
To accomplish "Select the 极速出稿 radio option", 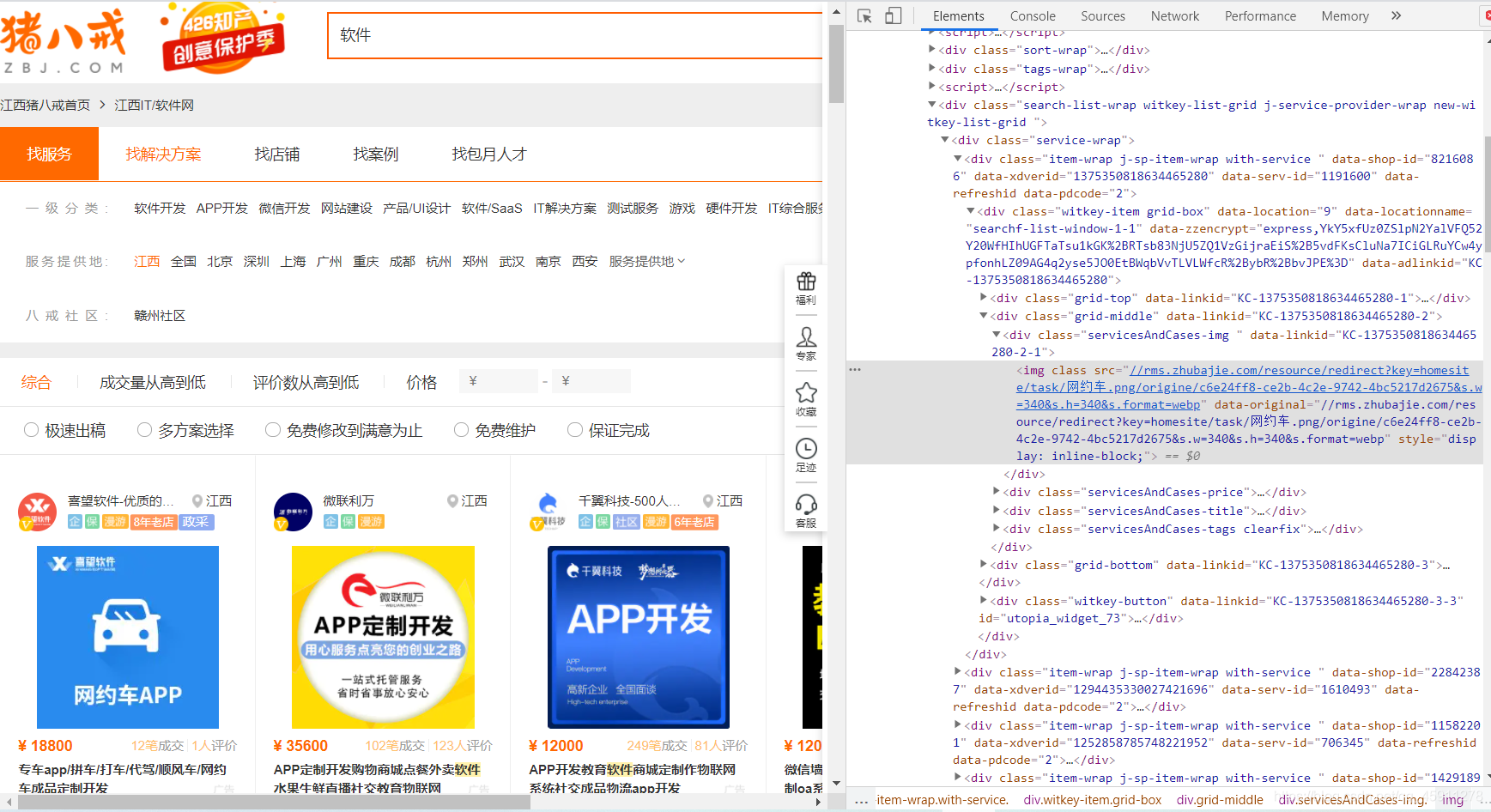I will 31,430.
